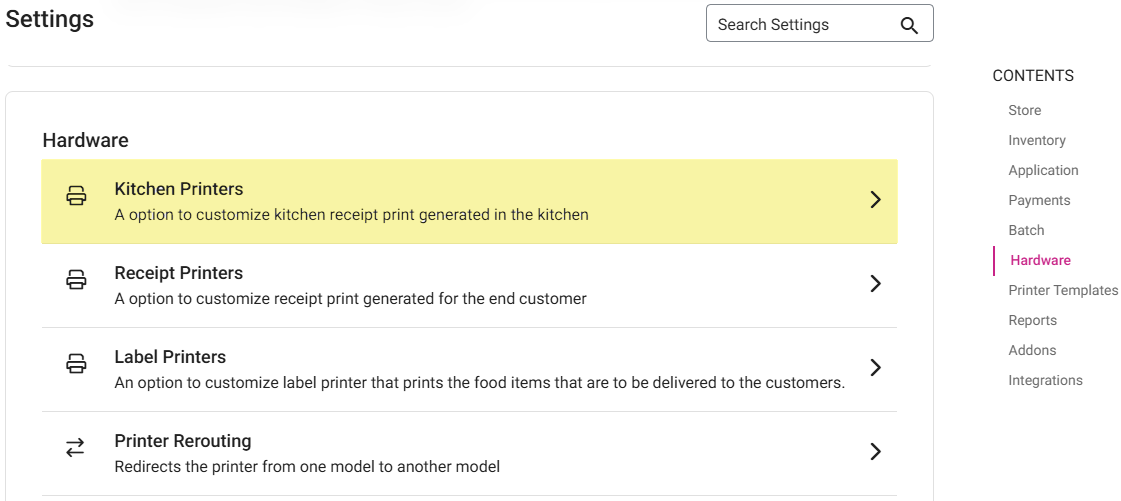
Task: Expand Receipt Printers with its chevron
Action: [x=875, y=284]
